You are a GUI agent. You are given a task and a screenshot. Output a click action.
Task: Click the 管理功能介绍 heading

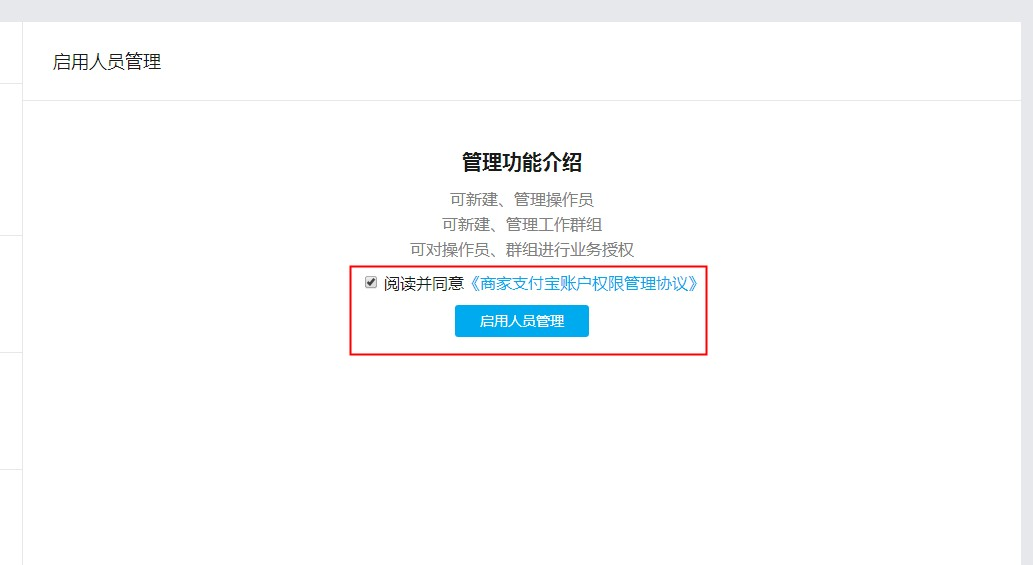click(x=522, y=162)
